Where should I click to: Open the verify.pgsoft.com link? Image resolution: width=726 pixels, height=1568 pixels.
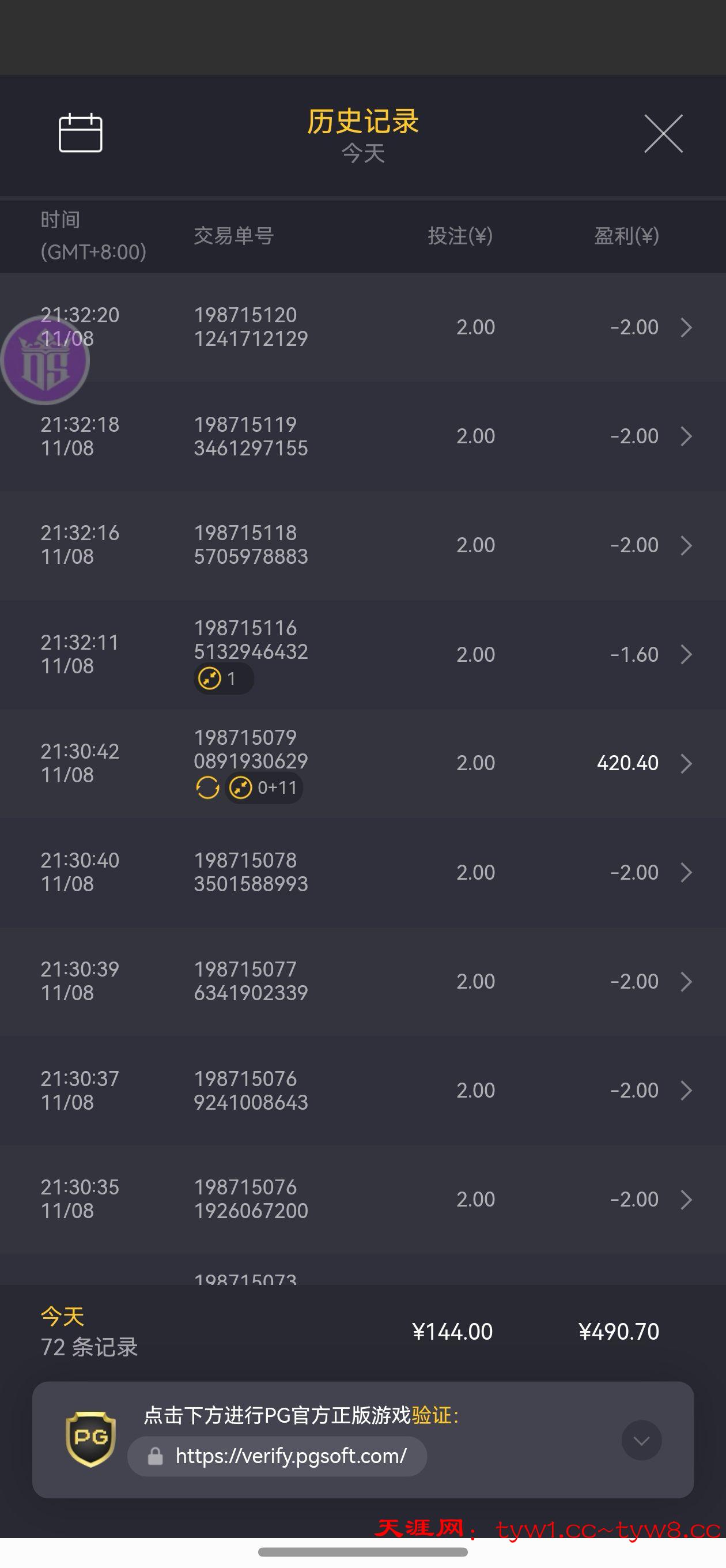[291, 1456]
